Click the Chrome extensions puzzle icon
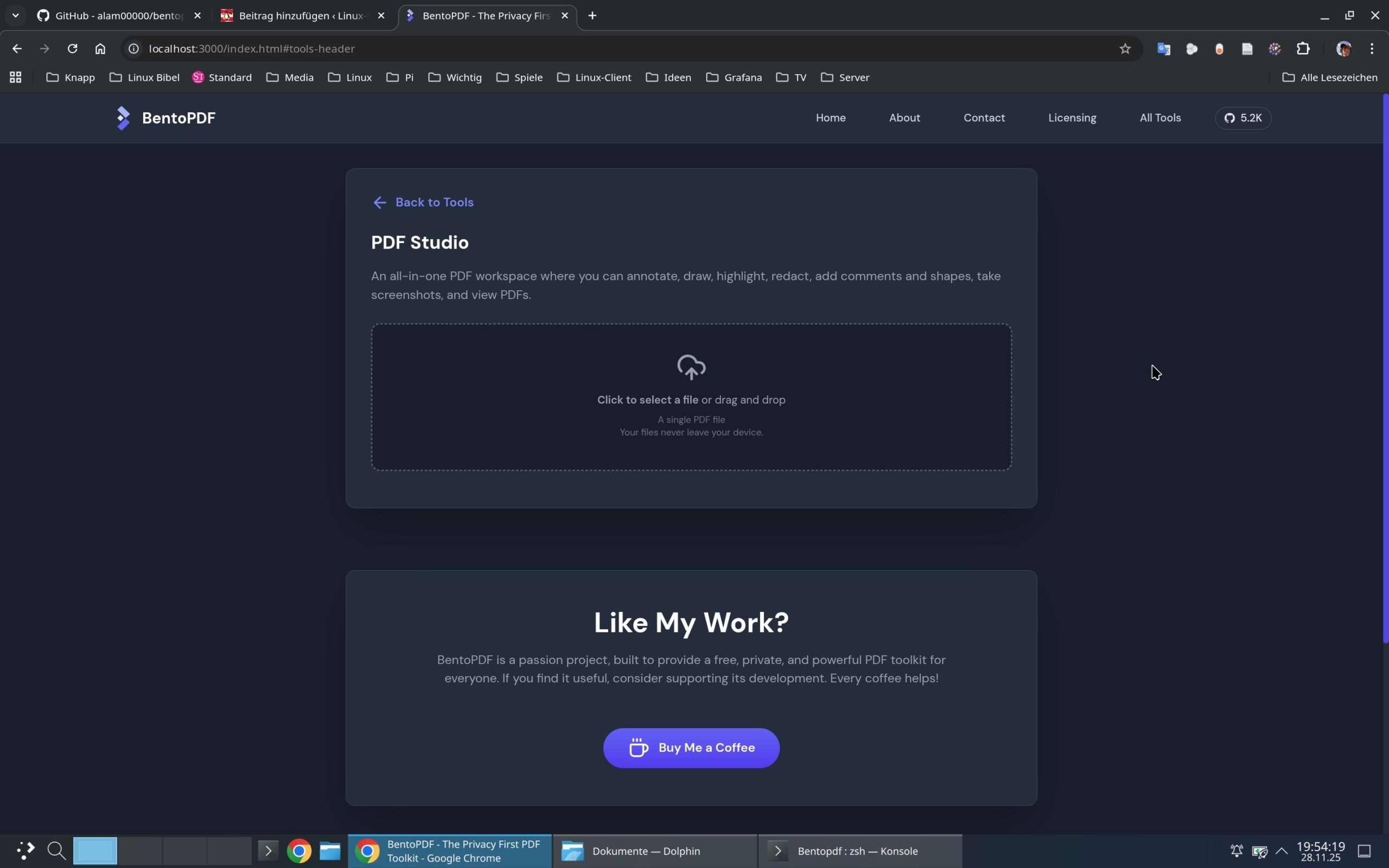This screenshot has height=868, width=1389. click(1303, 49)
